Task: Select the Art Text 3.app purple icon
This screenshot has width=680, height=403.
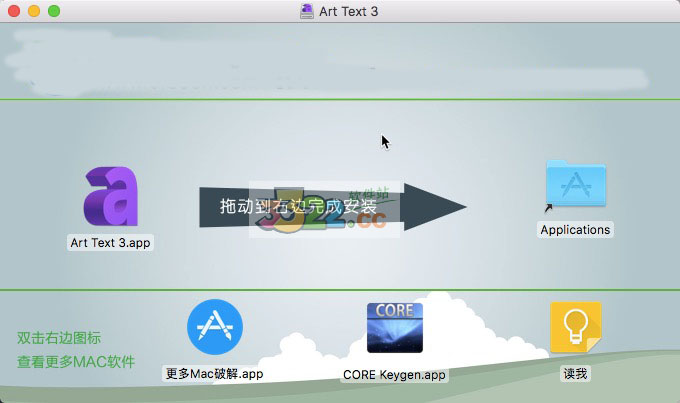Action: [111, 197]
